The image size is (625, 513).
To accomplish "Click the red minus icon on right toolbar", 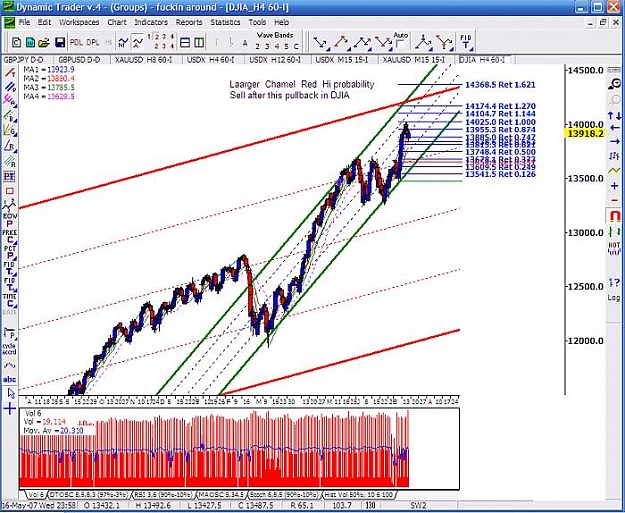I will (x=614, y=200).
